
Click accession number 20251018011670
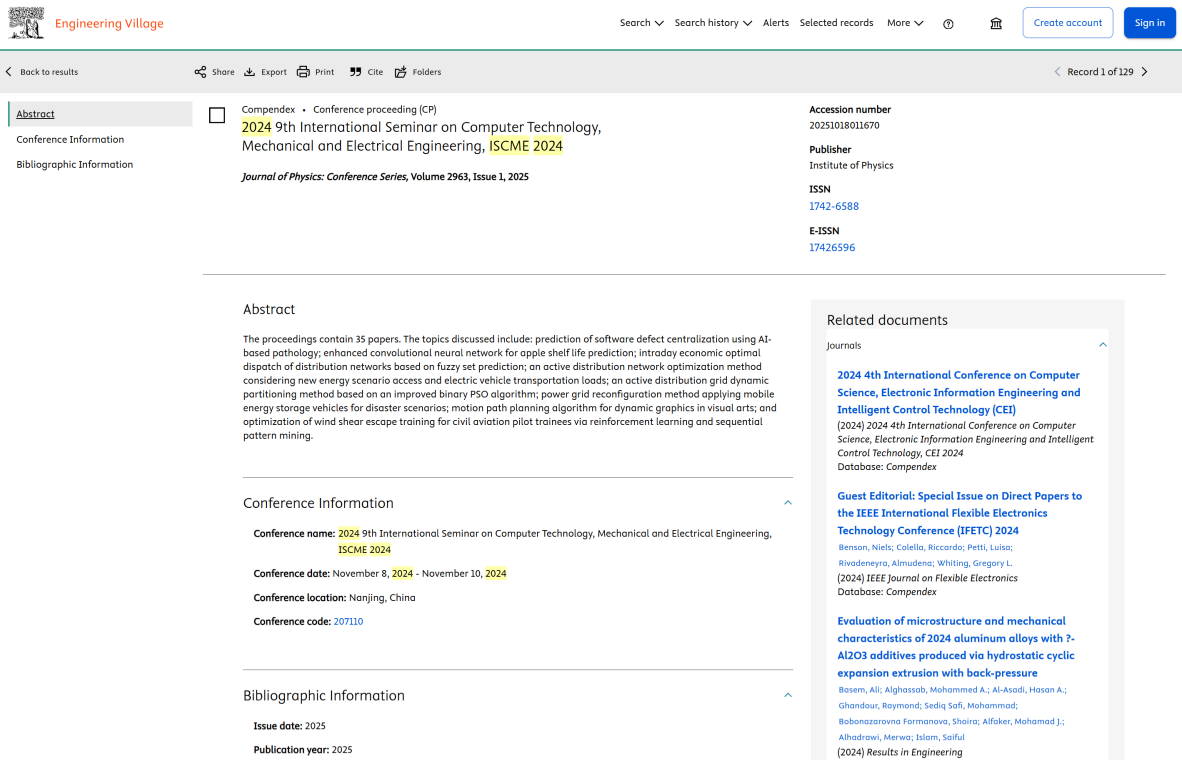click(x=844, y=125)
